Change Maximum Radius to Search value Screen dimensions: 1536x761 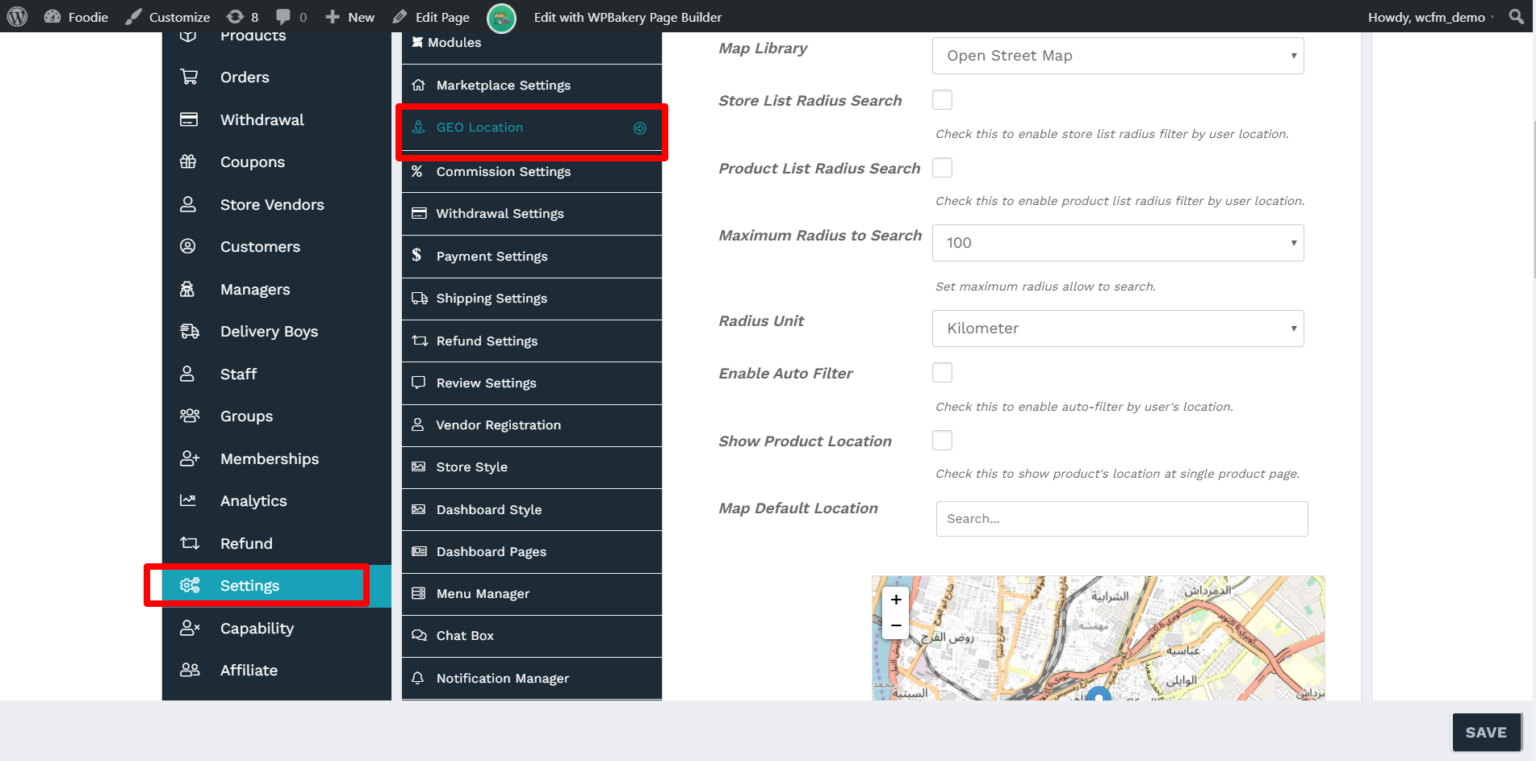click(x=1117, y=242)
